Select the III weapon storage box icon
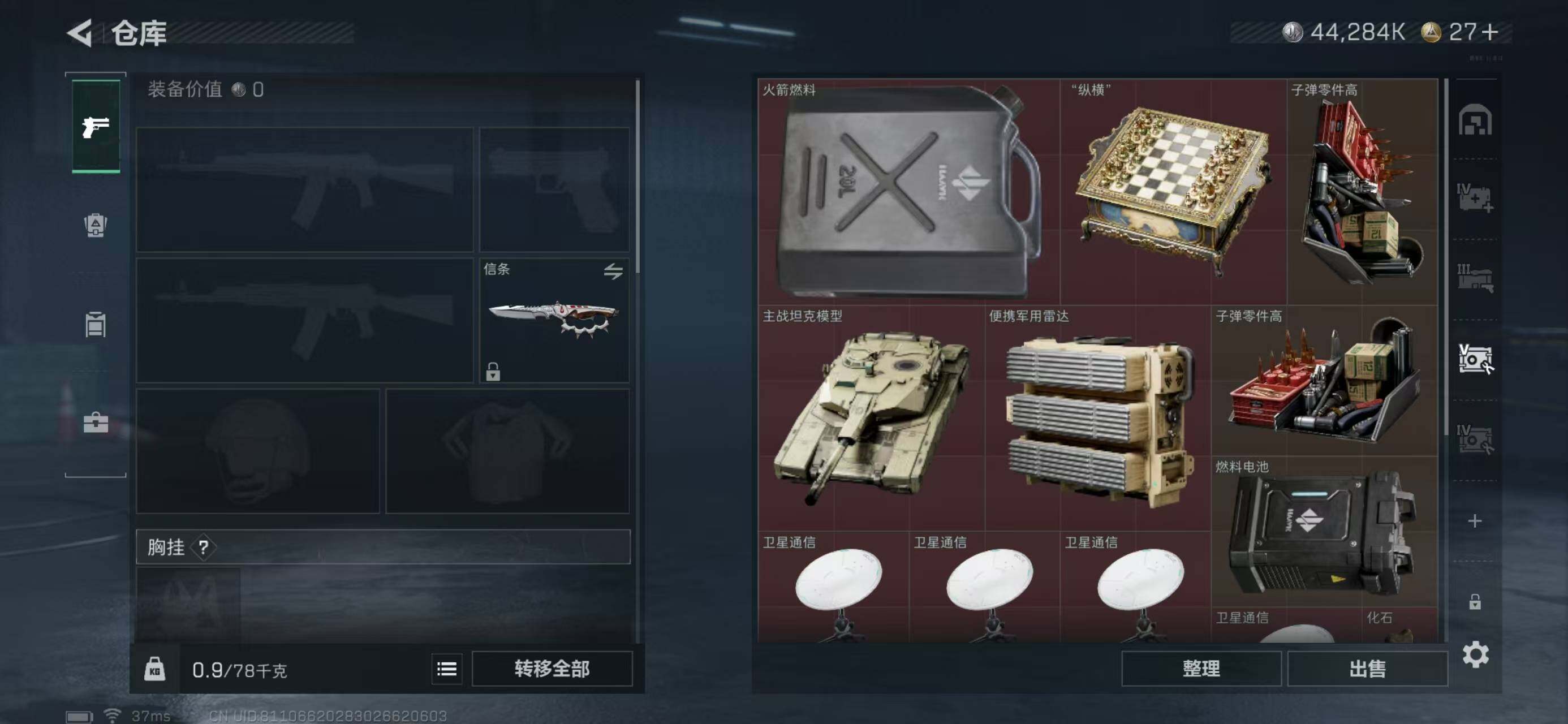This screenshot has height=724, width=1568. [1475, 278]
